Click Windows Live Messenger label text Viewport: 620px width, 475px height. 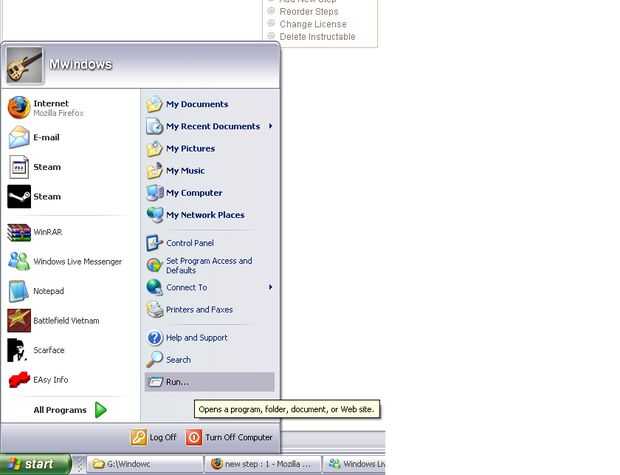[78, 262]
